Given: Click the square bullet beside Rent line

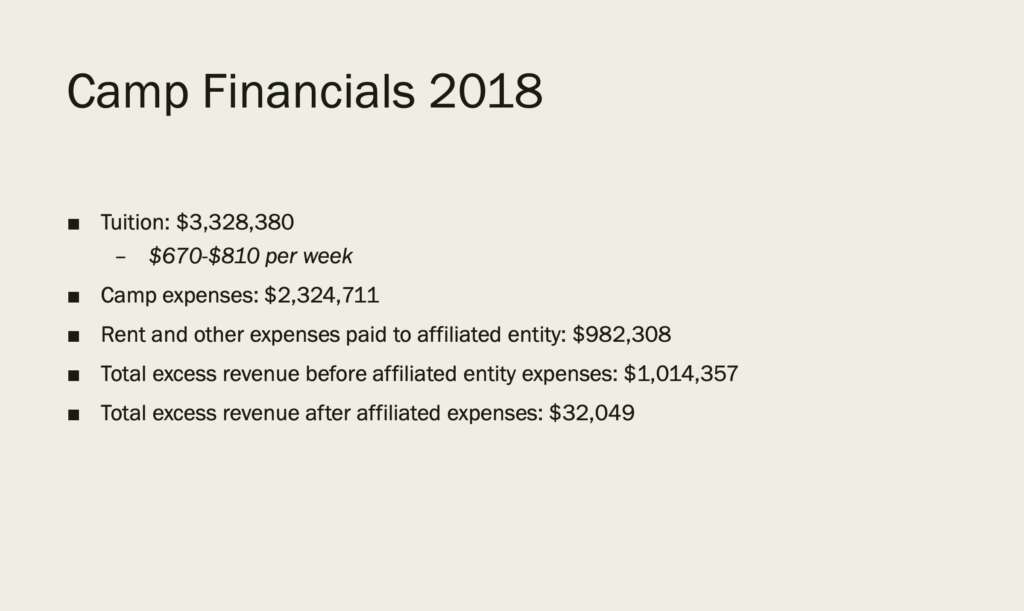Looking at the screenshot, I should point(73,336).
